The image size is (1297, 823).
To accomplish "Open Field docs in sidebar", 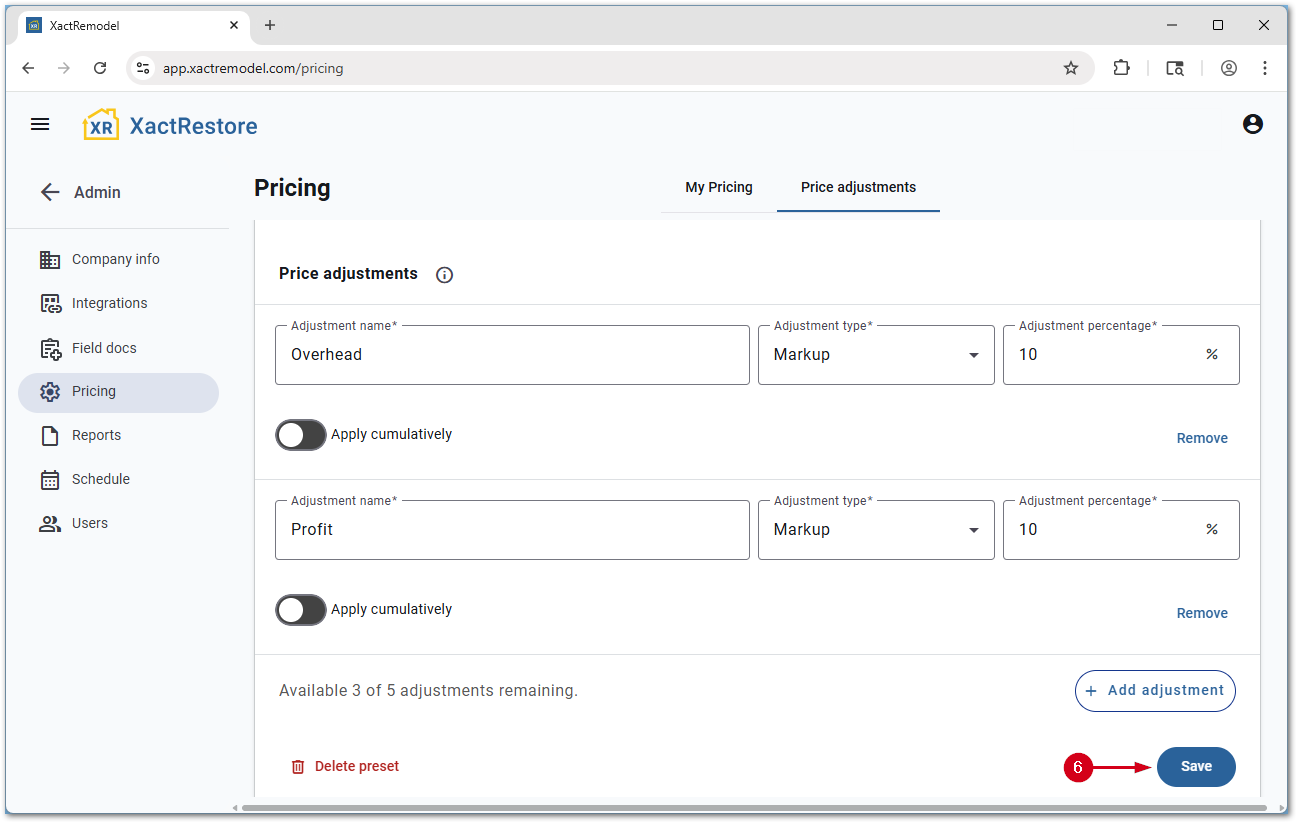I will (104, 348).
